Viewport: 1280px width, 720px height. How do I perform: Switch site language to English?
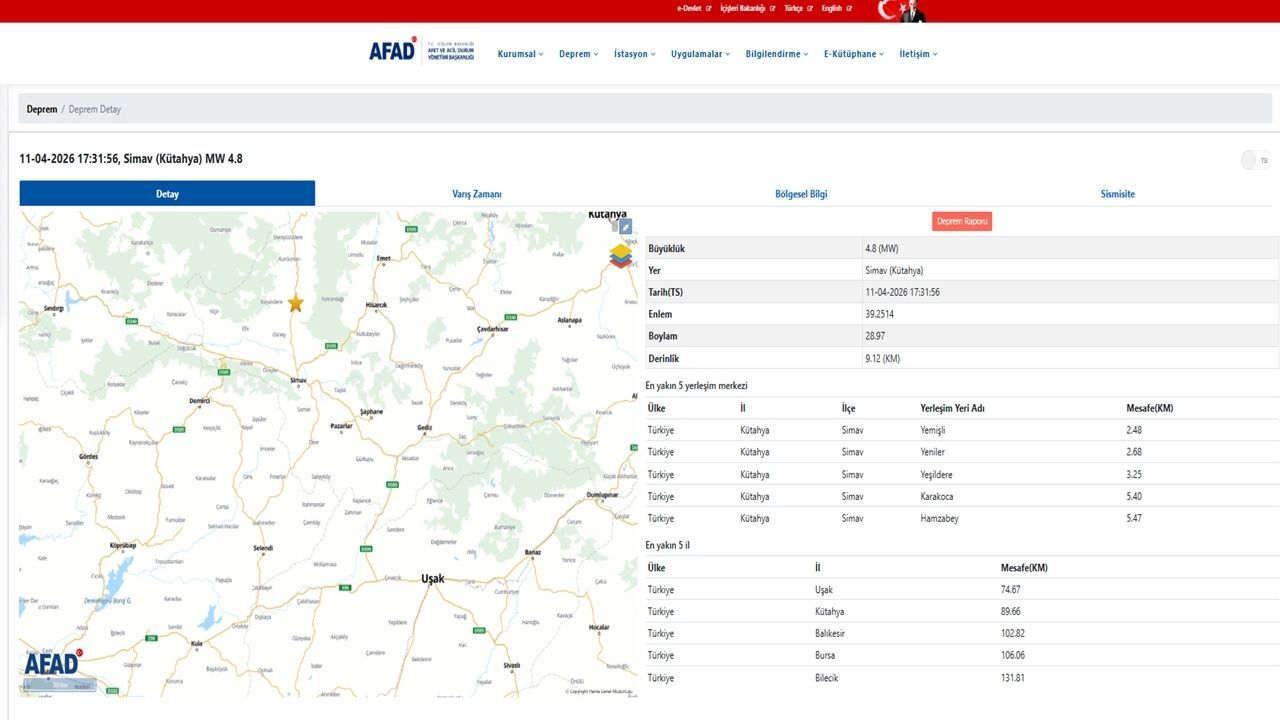pos(836,8)
